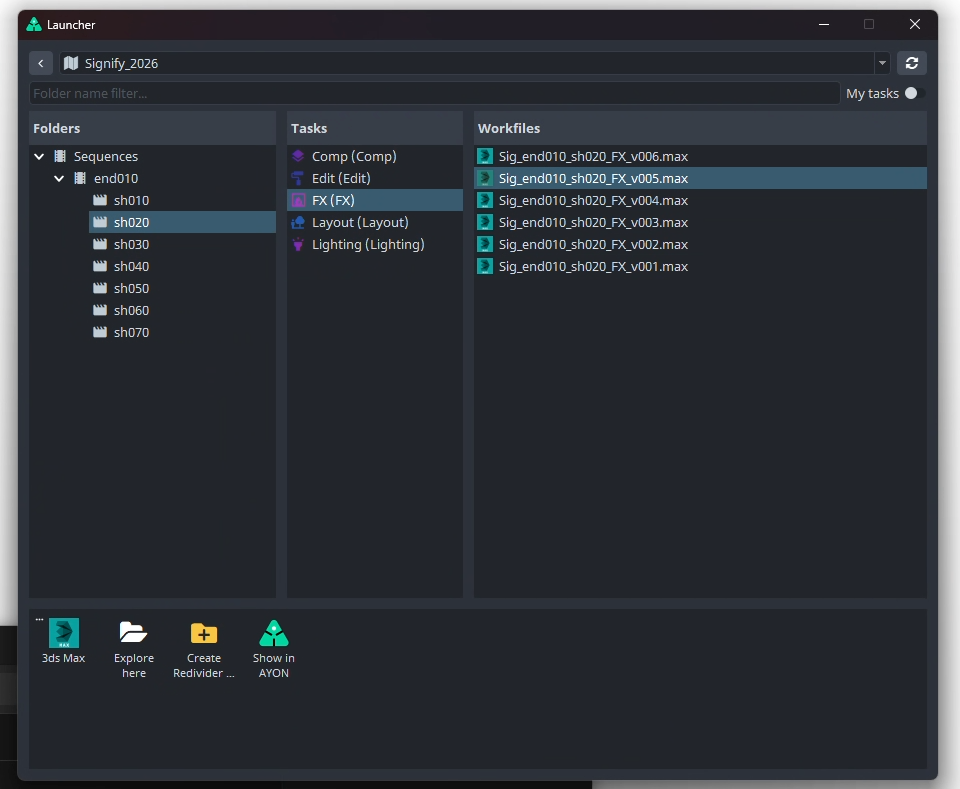Select folder sh030
The image size is (960, 789).
pyautogui.click(x=182, y=244)
